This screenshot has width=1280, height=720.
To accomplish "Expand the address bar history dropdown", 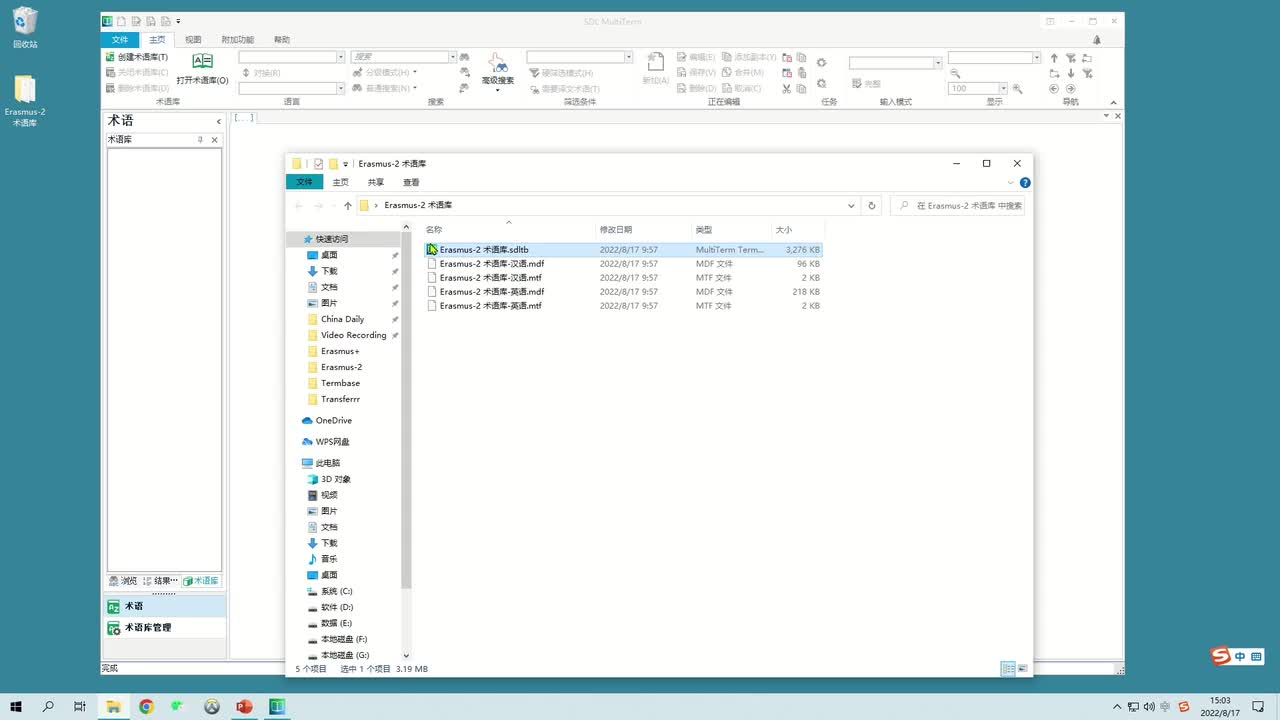I will [x=851, y=206].
